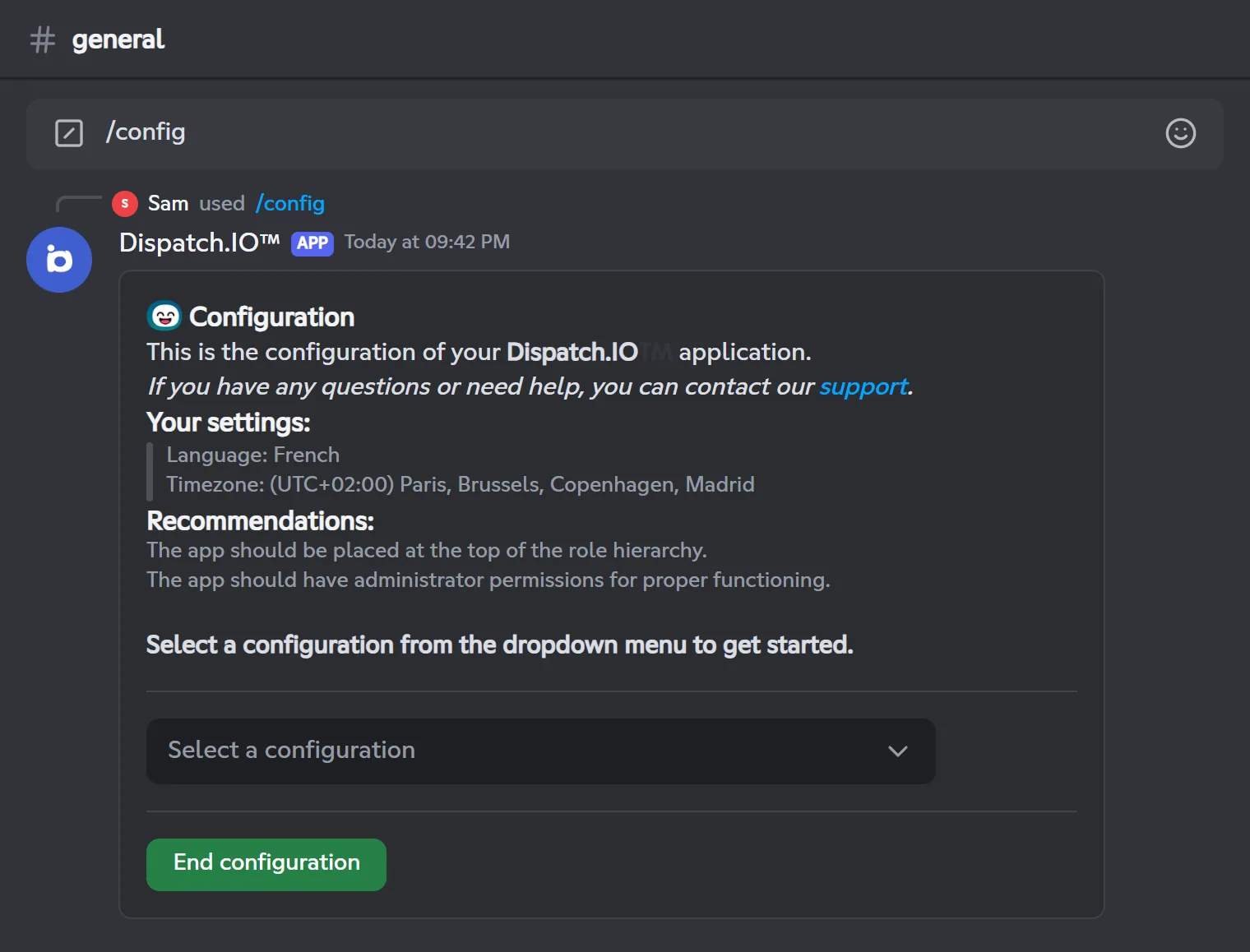Click the blue /config command link
The height and width of the screenshot is (952, 1250).
(x=289, y=203)
